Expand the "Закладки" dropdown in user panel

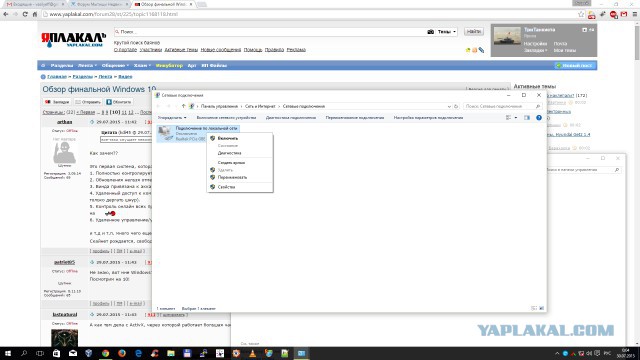(x=535, y=50)
